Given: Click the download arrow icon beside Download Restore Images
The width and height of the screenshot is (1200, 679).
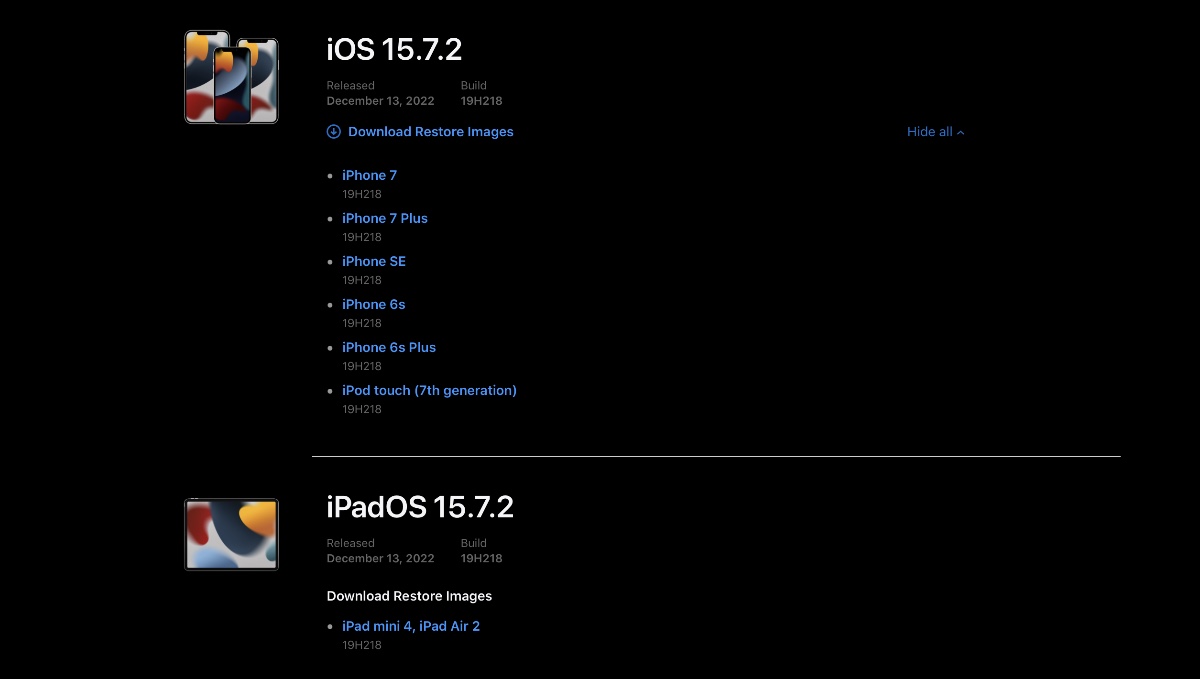Looking at the screenshot, I should tap(334, 132).
